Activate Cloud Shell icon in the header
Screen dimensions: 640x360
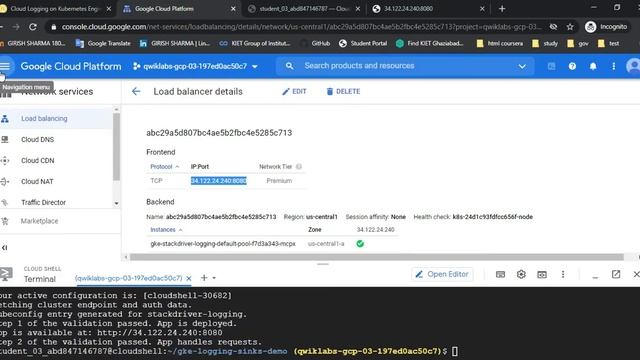(551, 66)
